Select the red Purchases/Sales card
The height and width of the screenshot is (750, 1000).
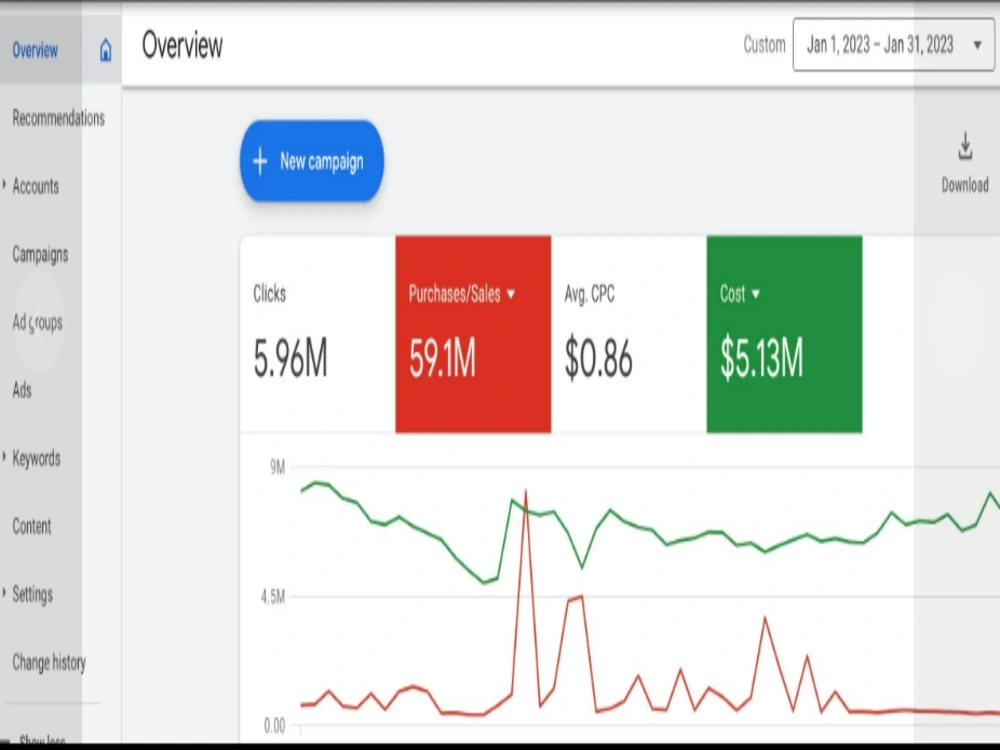[473, 334]
